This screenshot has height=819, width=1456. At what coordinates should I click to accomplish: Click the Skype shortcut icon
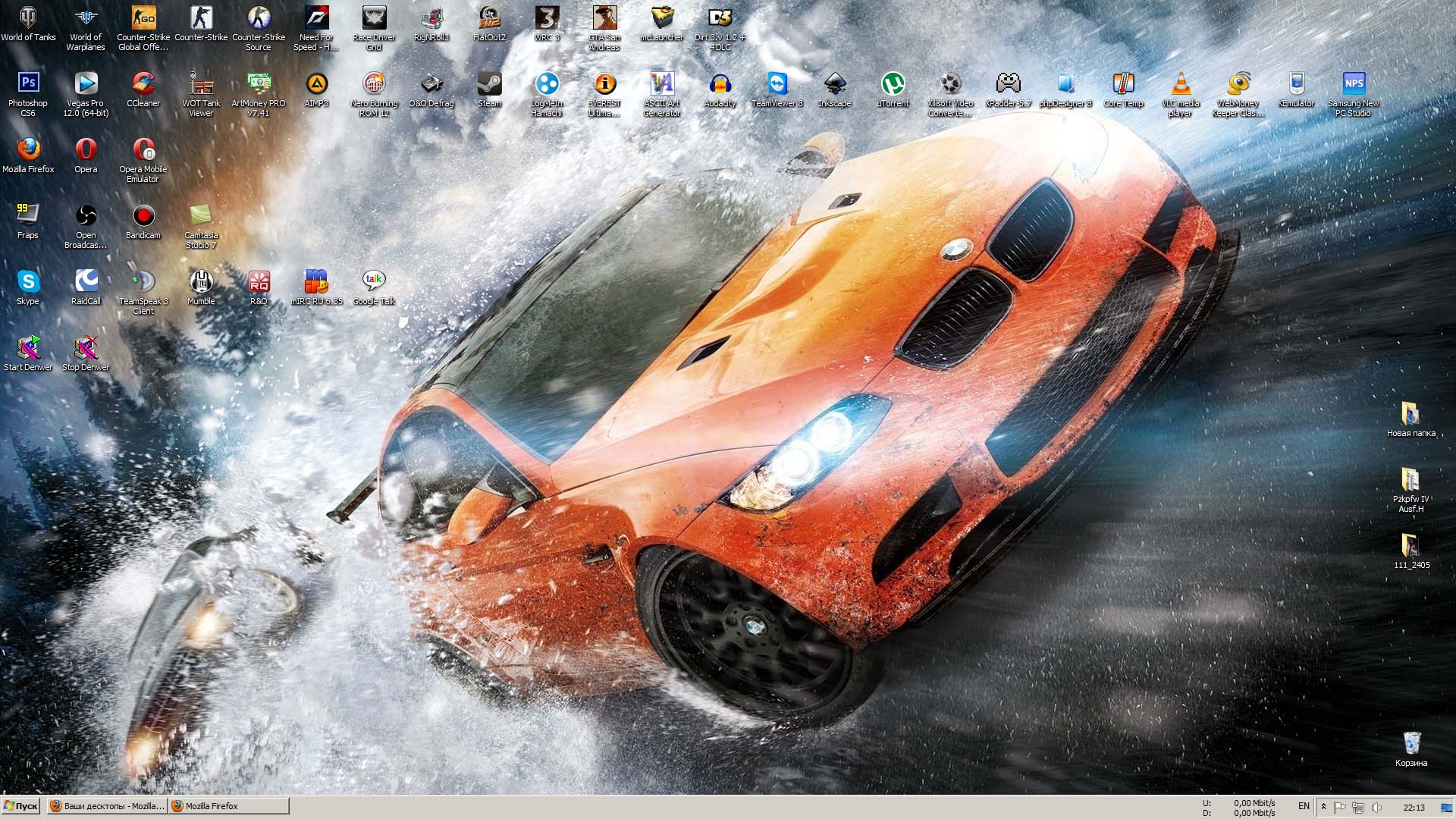28,282
